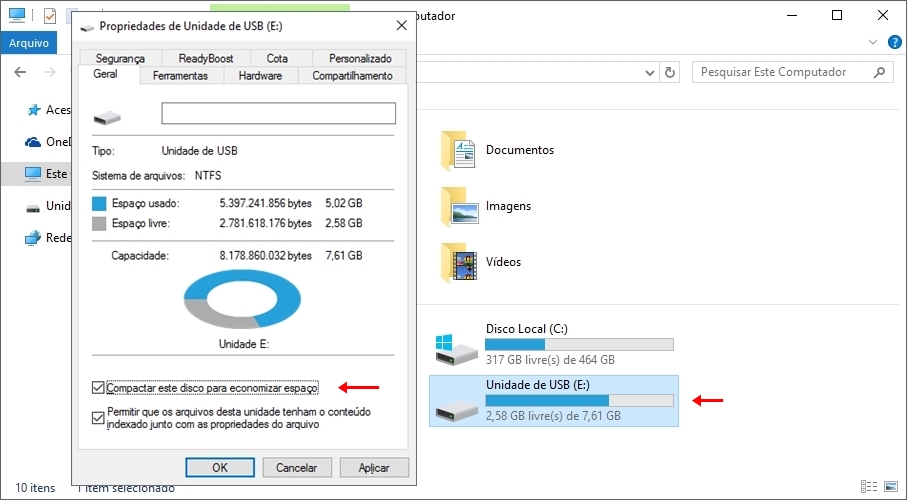Expand the ribbon using the chevron

coord(874,43)
